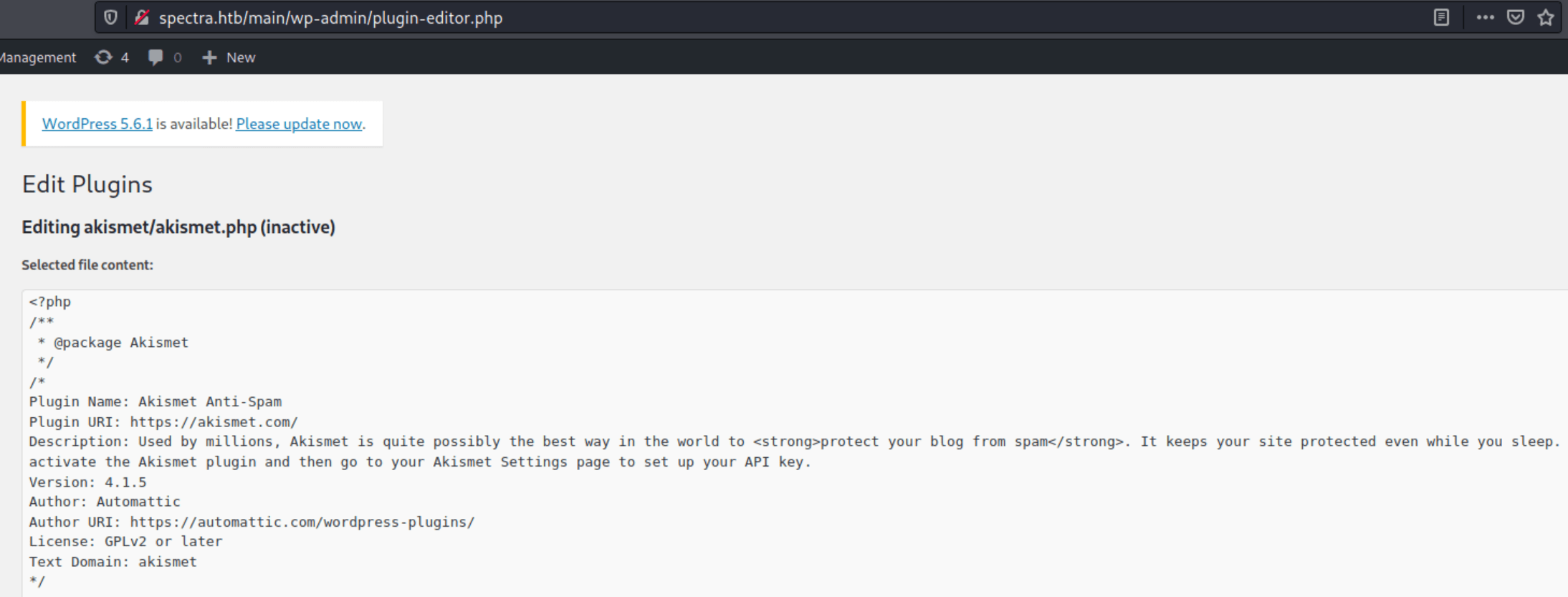
Task: Open the insecure connection padlock icon
Action: click(142, 17)
